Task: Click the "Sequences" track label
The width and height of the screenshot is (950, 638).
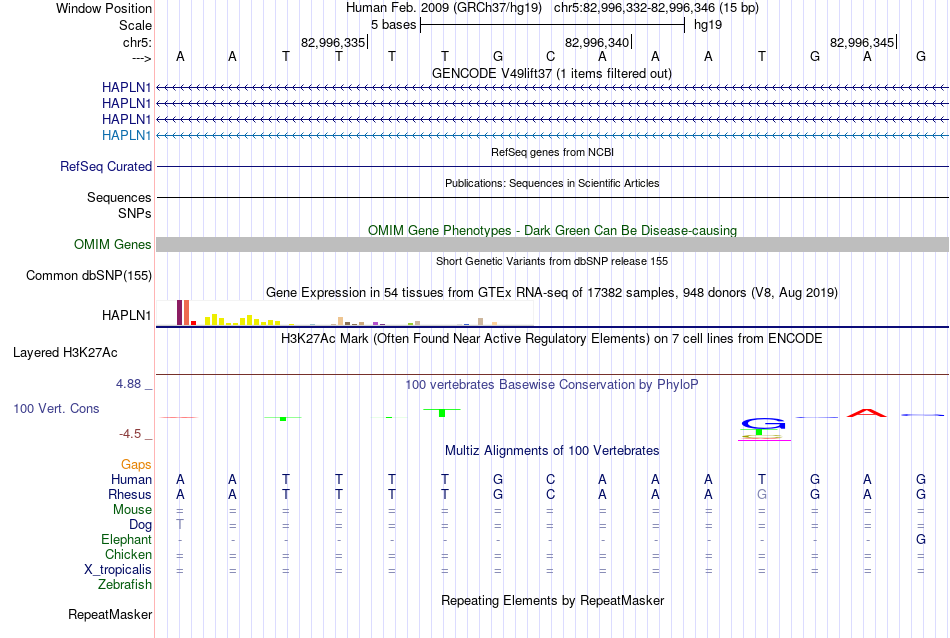Action: click(x=119, y=198)
